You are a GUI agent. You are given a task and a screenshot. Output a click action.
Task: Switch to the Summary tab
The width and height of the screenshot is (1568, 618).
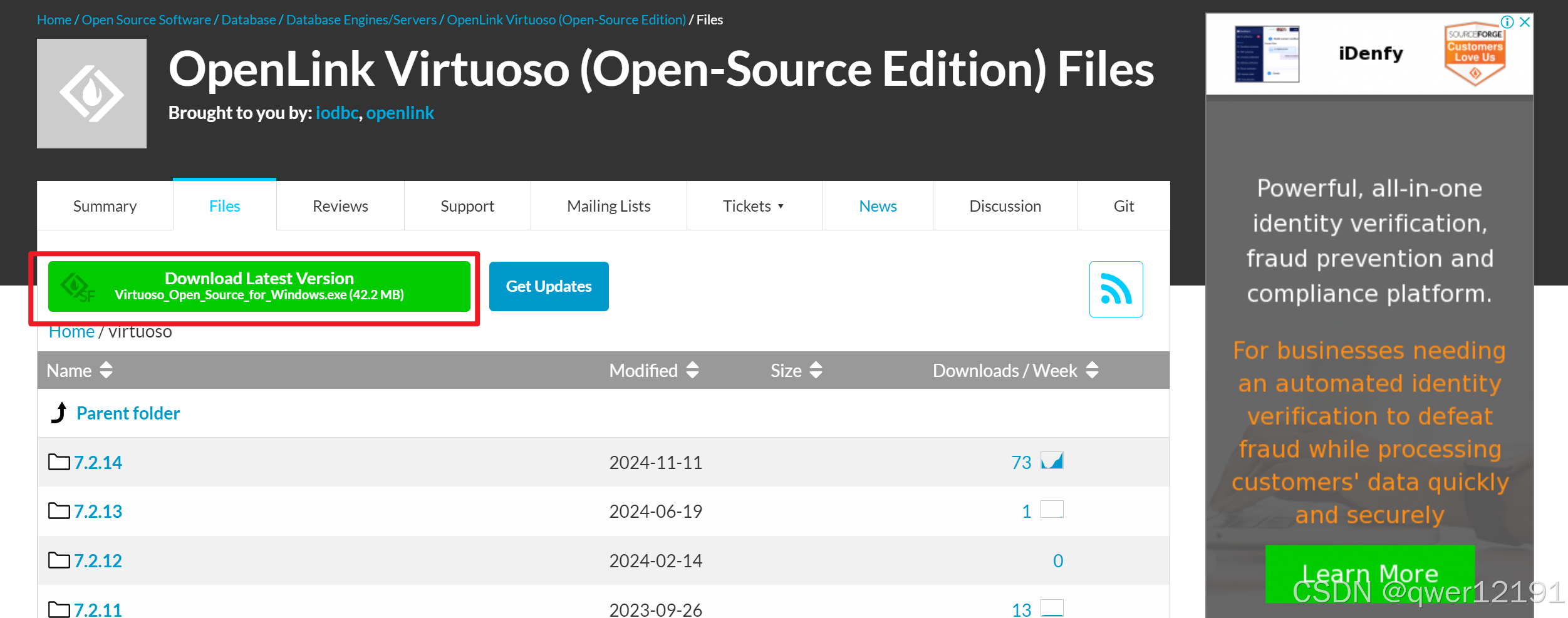coord(105,206)
